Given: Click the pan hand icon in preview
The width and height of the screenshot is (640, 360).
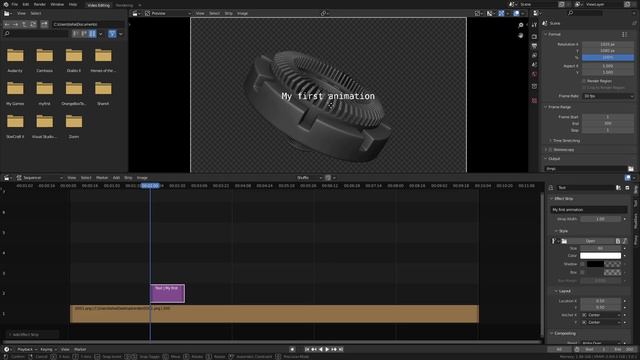Looking at the screenshot, I should pyautogui.click(x=521, y=36).
